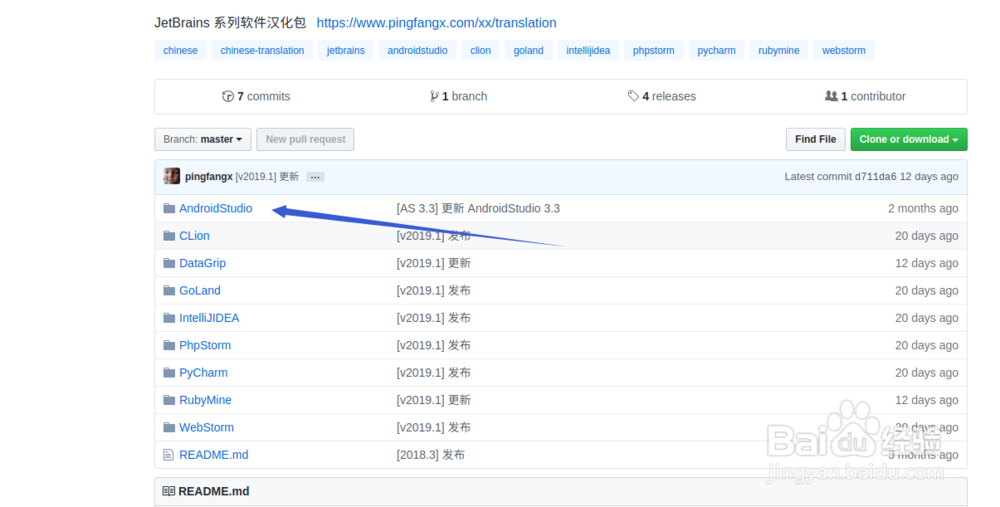
Task: View the 7 commits tab
Action: tap(256, 97)
